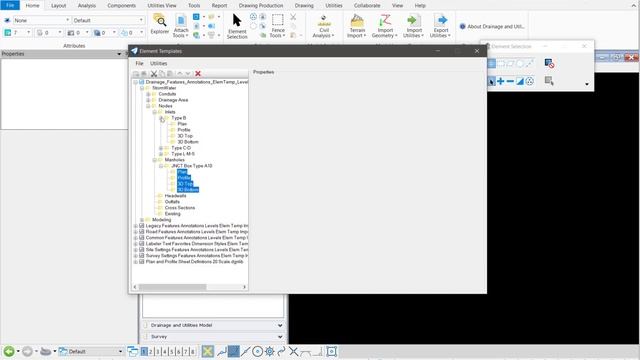Select the Headwalls folder in tree

click(176, 196)
